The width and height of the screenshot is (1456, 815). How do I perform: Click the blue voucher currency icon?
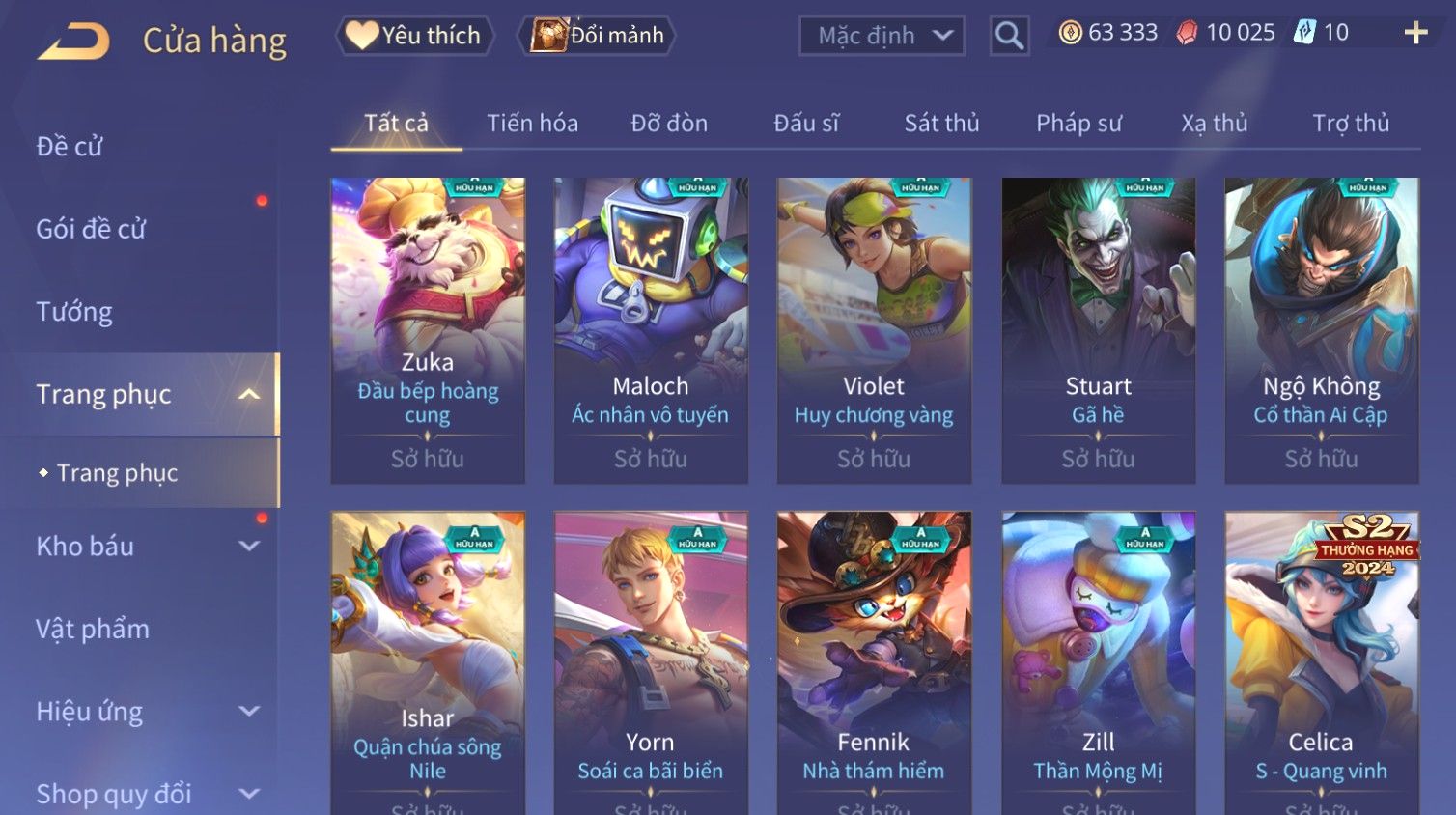tap(1304, 33)
